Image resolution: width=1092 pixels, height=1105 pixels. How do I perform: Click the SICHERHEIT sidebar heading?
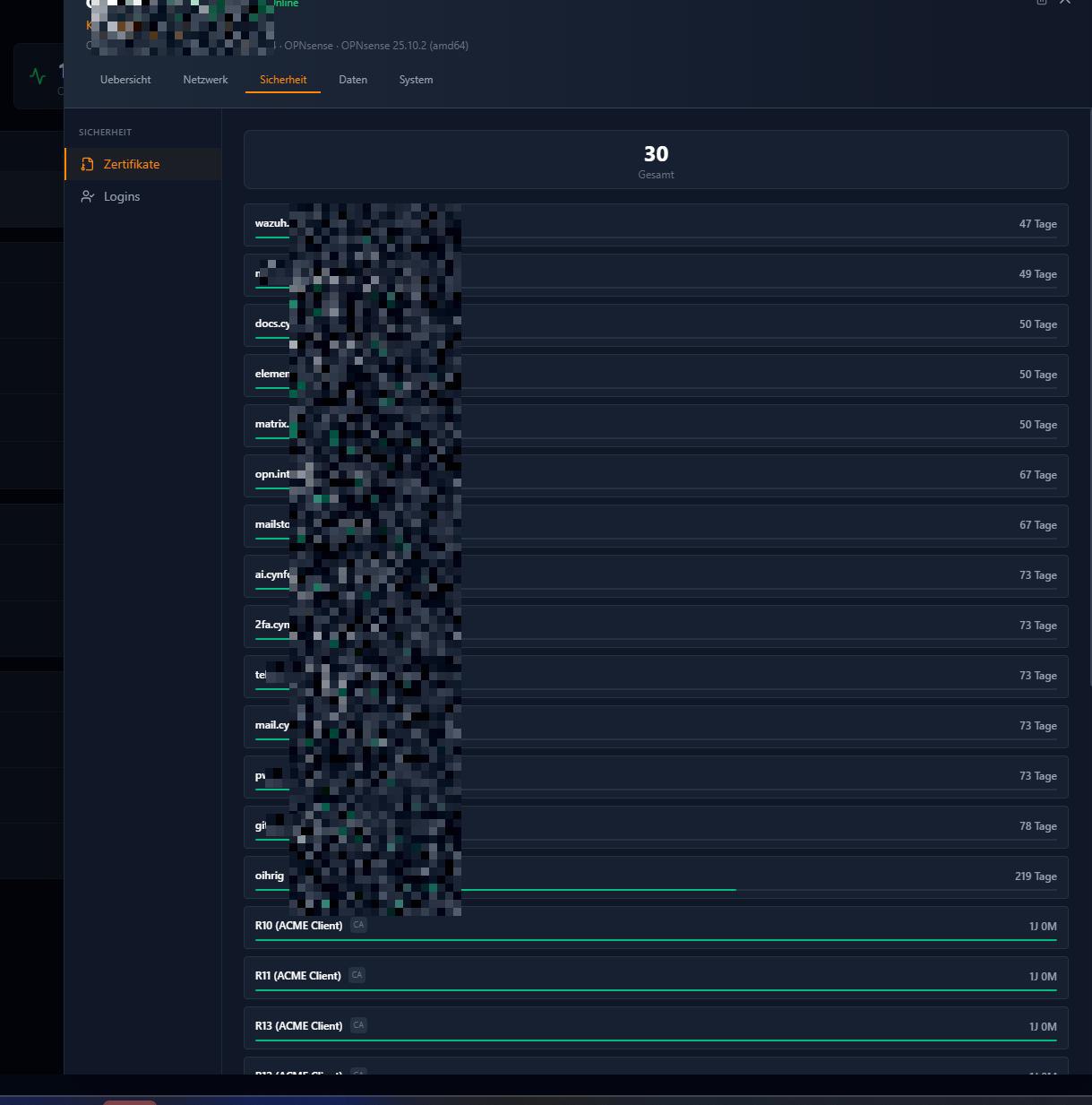click(105, 132)
